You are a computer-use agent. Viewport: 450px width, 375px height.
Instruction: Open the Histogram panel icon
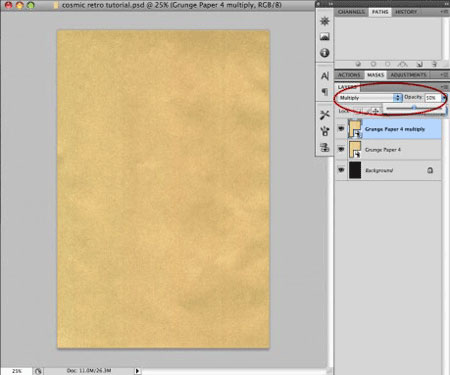325,36
